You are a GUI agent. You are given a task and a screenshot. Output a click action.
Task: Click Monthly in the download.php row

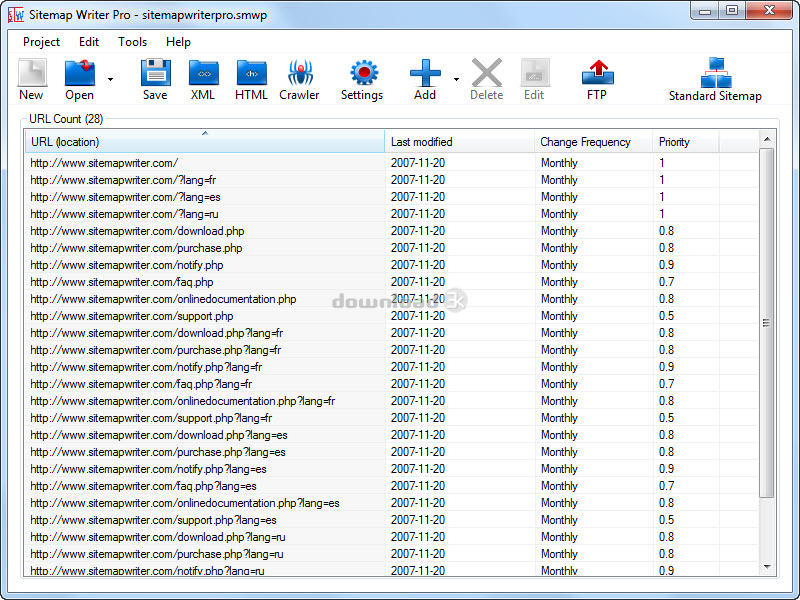[x=559, y=231]
